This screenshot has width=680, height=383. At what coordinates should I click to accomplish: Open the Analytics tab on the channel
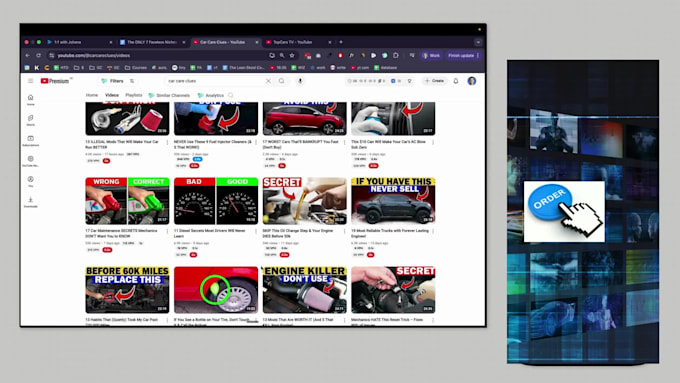tap(211, 95)
